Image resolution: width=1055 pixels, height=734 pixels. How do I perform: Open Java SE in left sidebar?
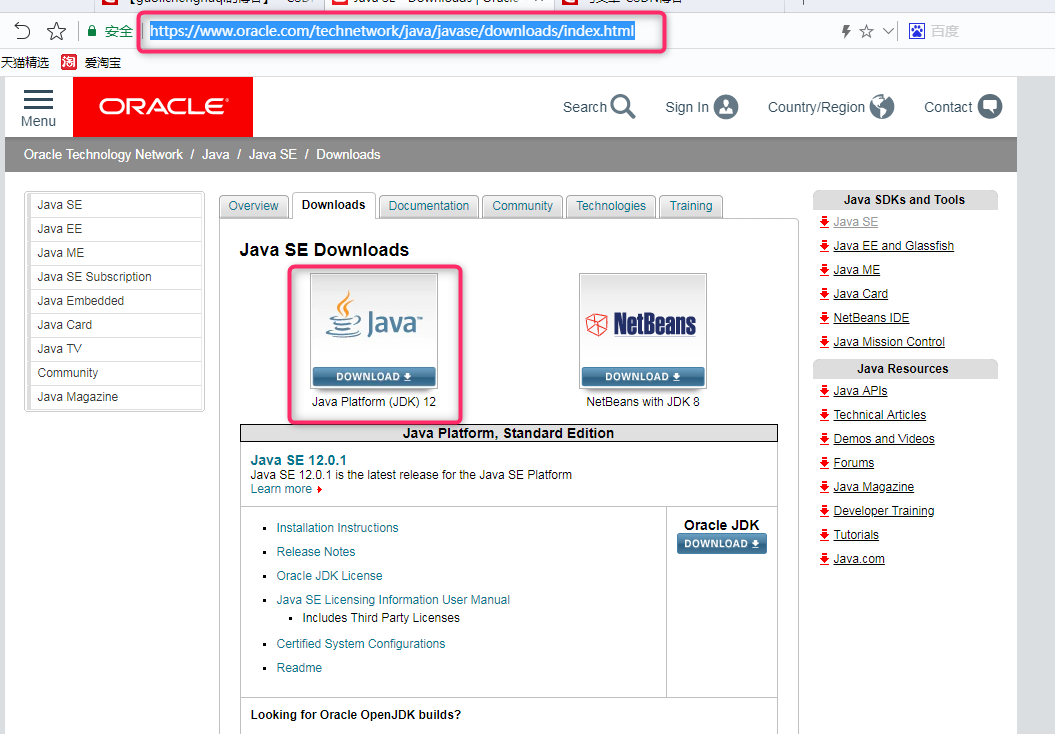116,205
